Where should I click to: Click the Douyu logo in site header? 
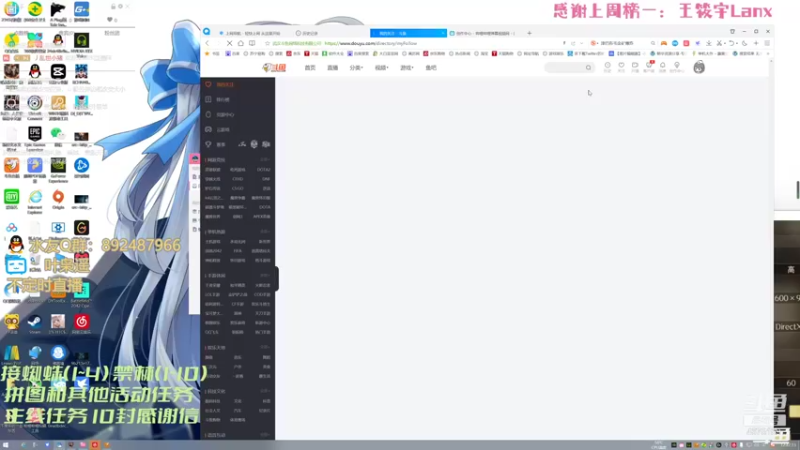pos(274,67)
